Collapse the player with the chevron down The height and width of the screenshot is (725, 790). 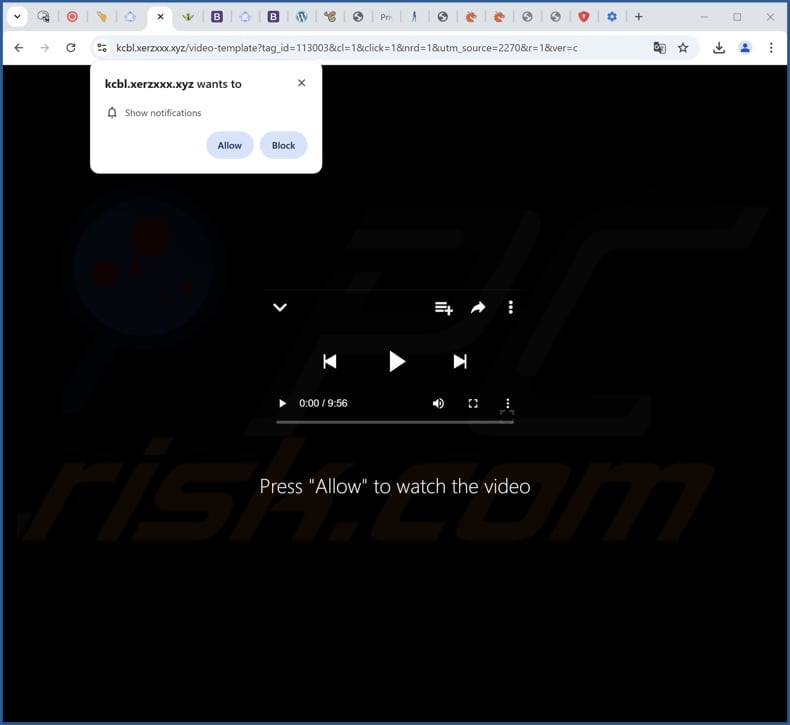pos(280,307)
